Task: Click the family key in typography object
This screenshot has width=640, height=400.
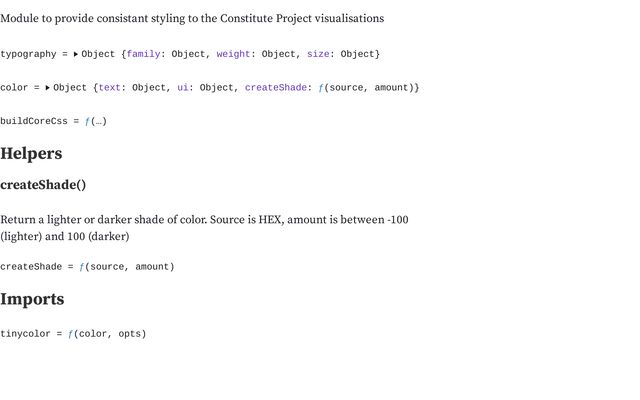Action: coord(143,54)
